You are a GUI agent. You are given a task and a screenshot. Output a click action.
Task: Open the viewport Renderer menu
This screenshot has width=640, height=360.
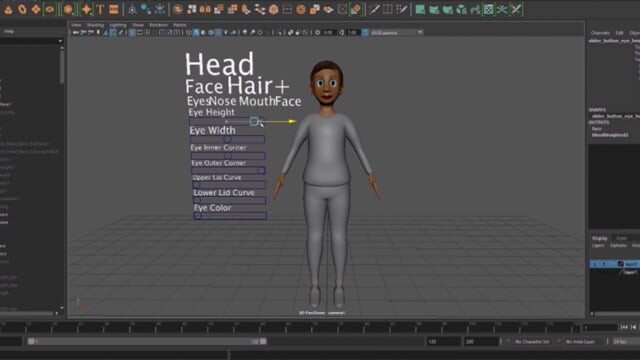click(158, 25)
